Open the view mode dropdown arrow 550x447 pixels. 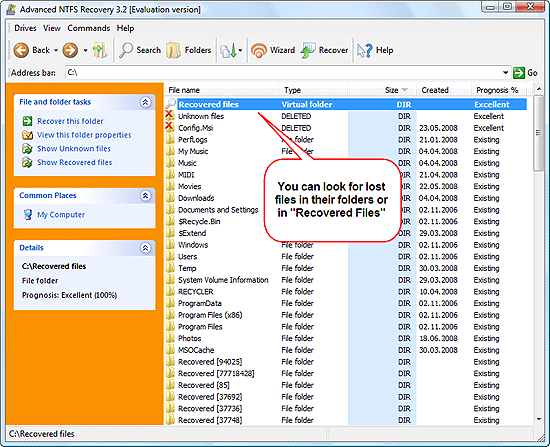240,51
